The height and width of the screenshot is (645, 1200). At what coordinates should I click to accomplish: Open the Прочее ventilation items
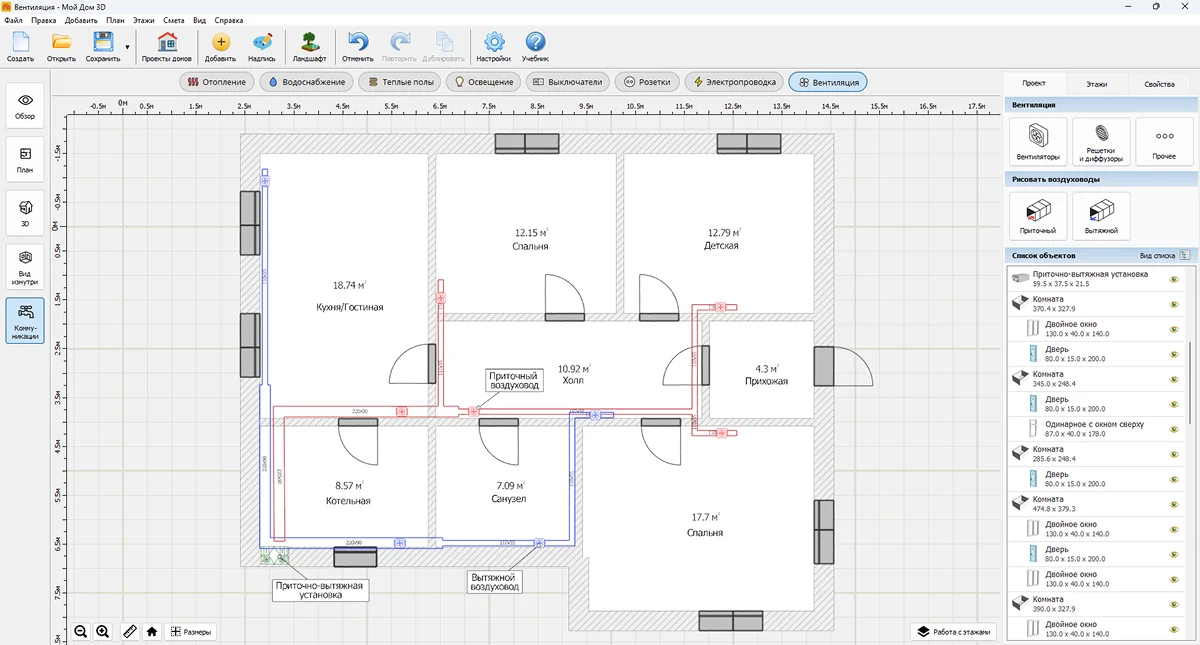tap(1164, 141)
